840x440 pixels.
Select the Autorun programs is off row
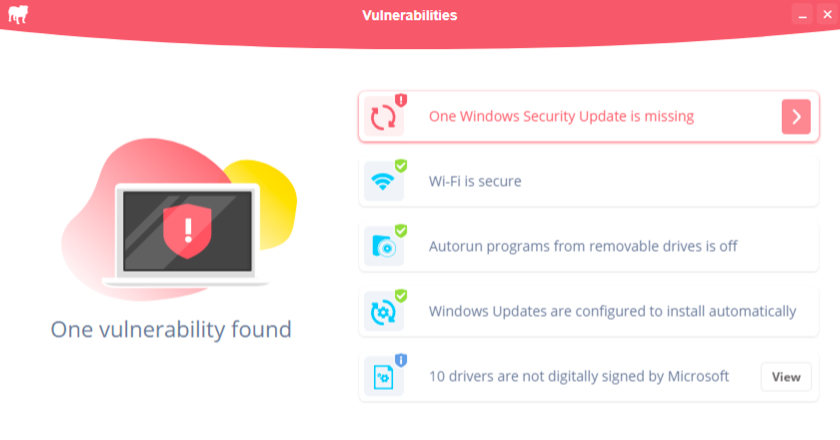coord(583,246)
